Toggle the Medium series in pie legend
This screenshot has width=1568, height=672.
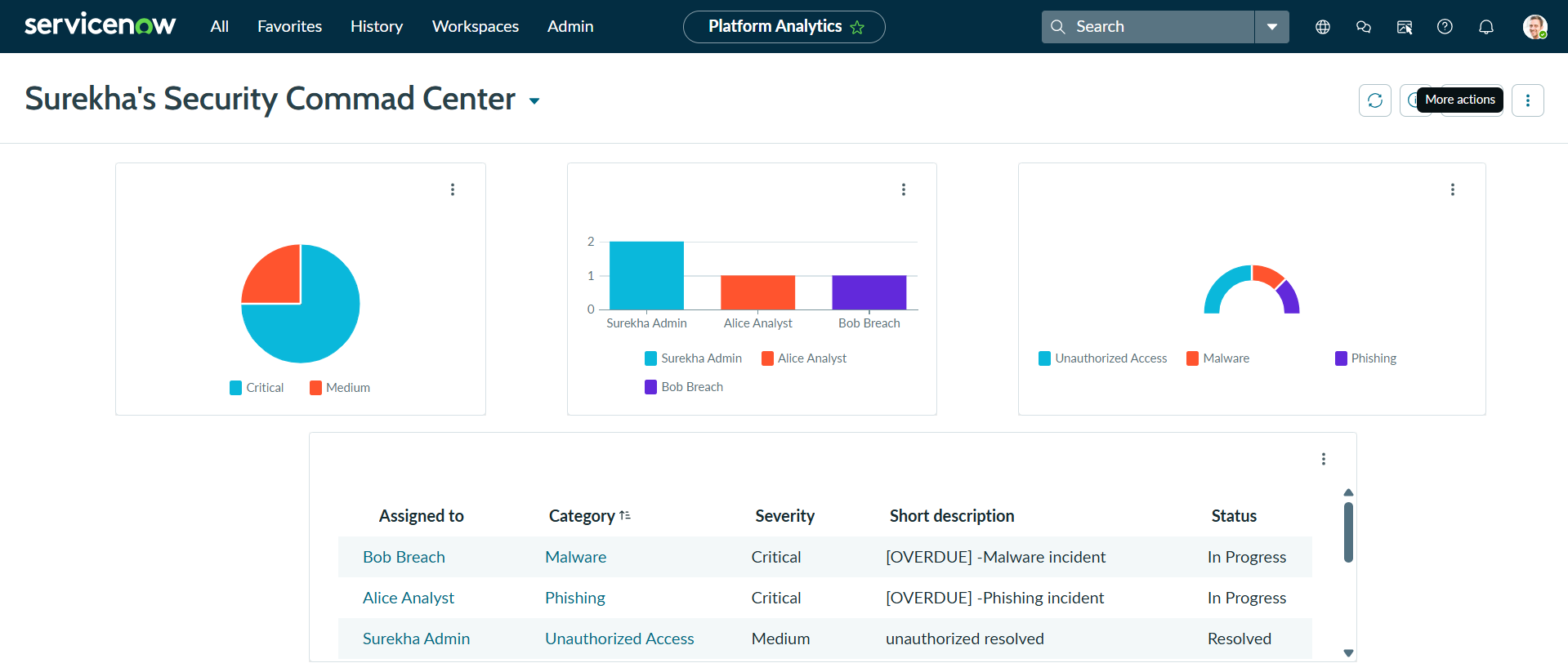(x=340, y=388)
